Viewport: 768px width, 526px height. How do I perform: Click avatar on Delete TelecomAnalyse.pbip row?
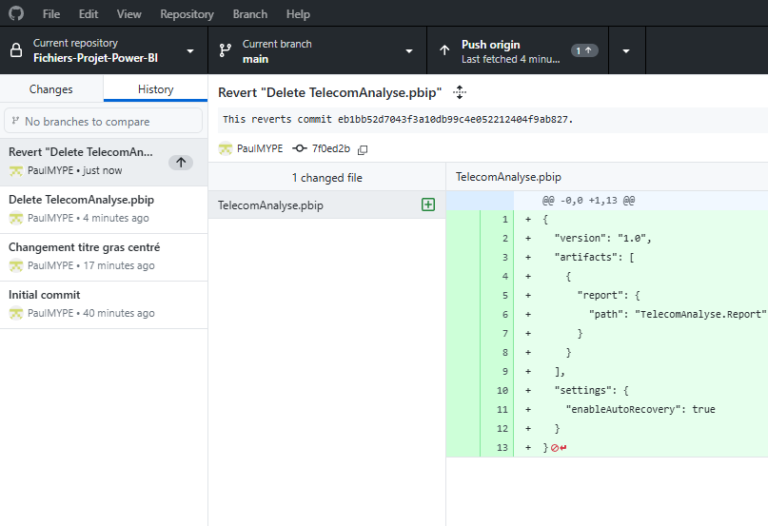coord(16,218)
